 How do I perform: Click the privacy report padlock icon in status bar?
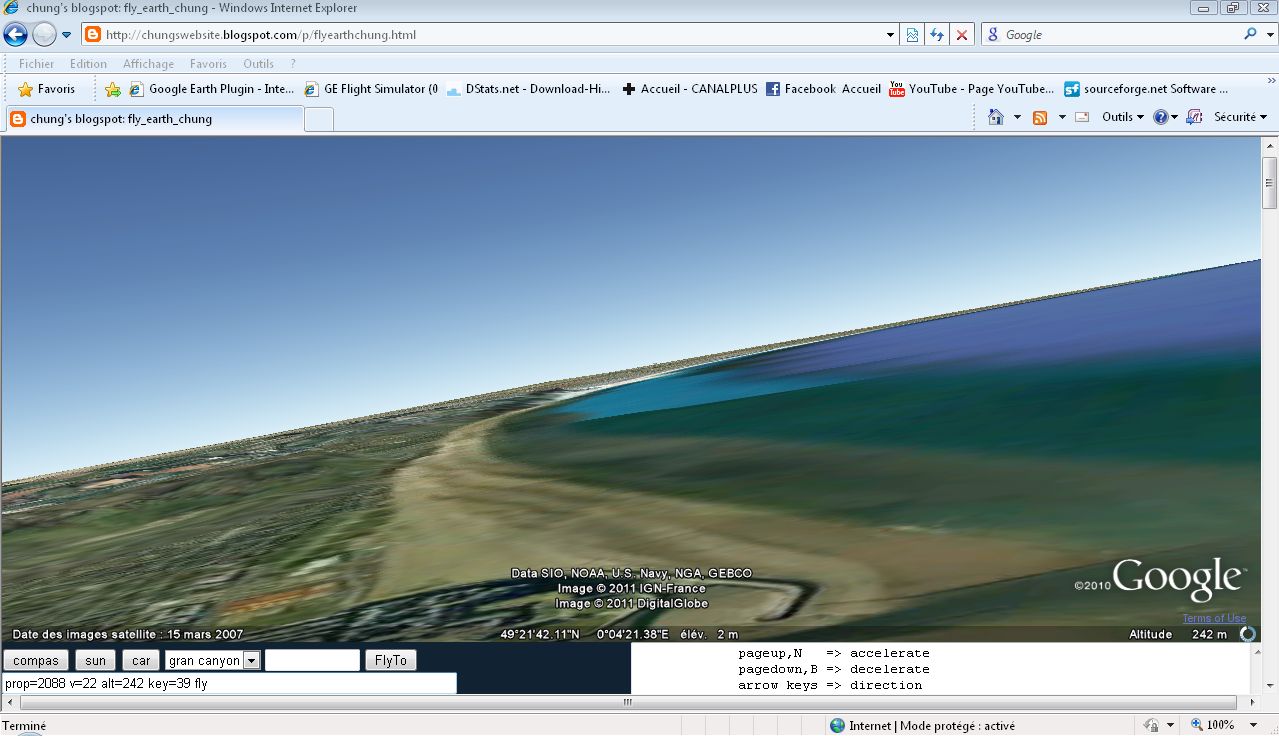click(x=1152, y=726)
